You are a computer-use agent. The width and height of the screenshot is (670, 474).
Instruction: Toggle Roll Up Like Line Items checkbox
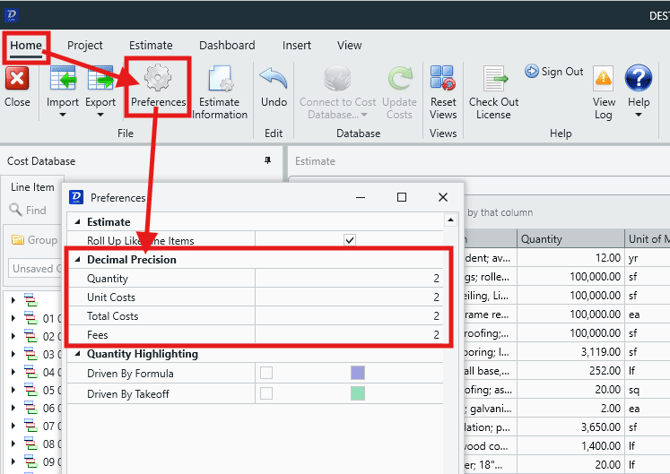click(349, 241)
